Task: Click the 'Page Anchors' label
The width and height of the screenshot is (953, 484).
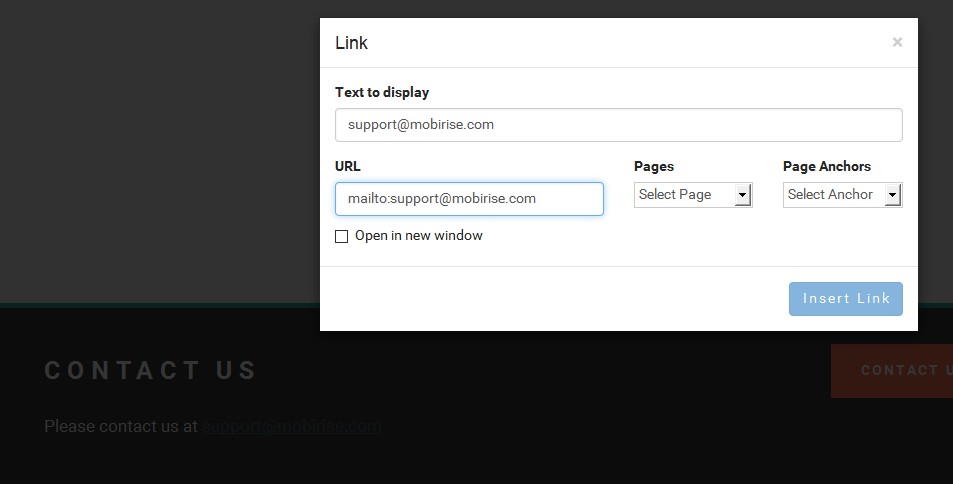Action: (x=826, y=166)
